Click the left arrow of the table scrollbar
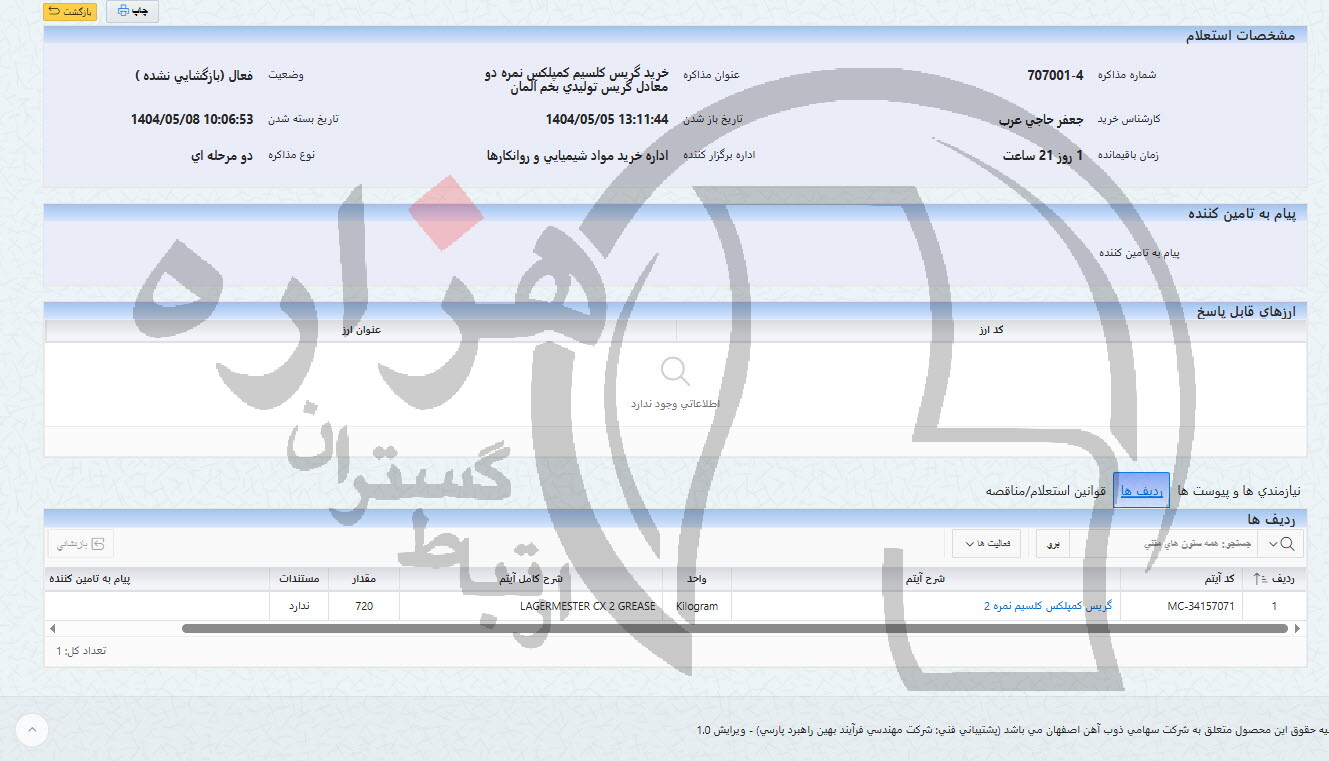 pos(51,629)
